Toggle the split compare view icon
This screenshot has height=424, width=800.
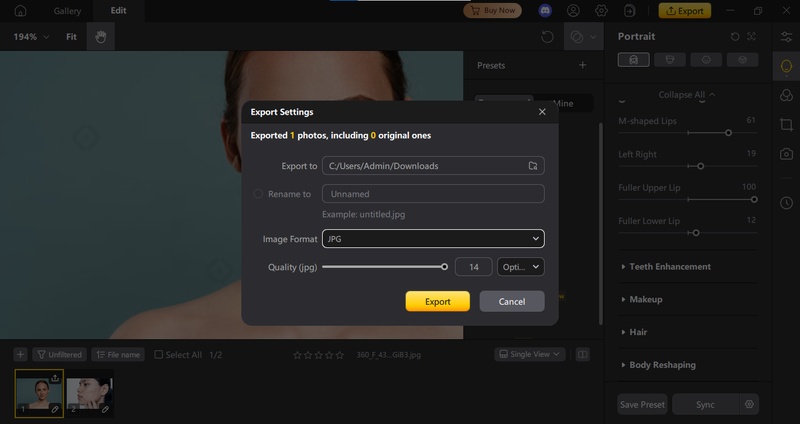click(583, 354)
